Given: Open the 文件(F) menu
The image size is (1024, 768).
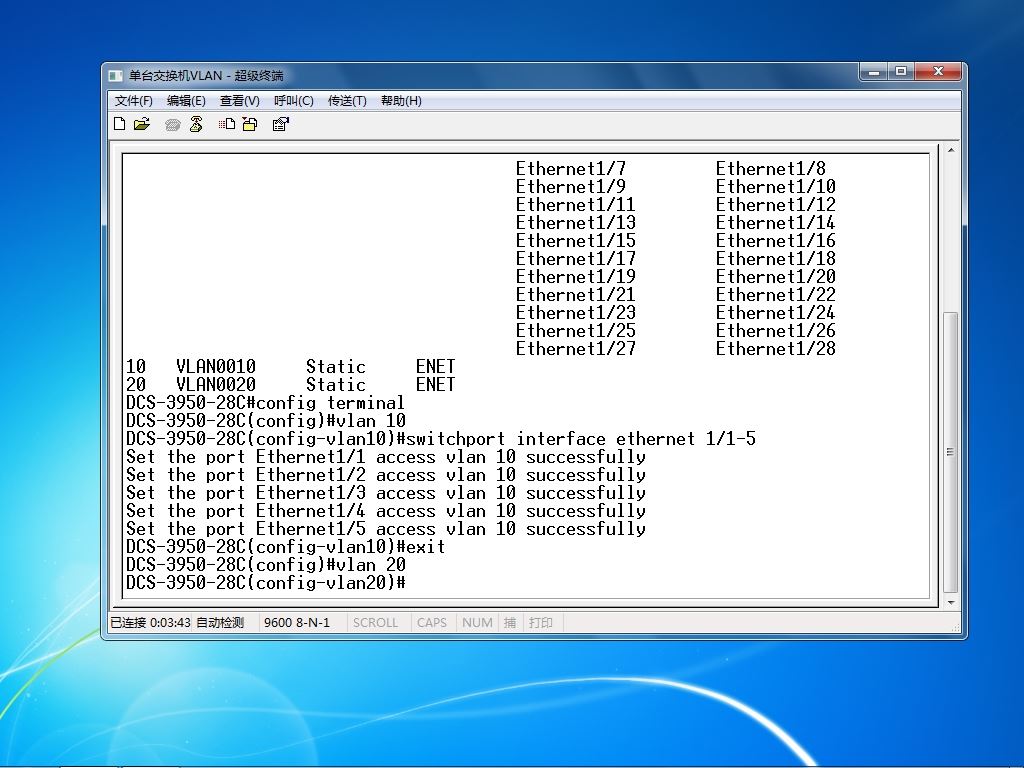Looking at the screenshot, I should coord(133,101).
